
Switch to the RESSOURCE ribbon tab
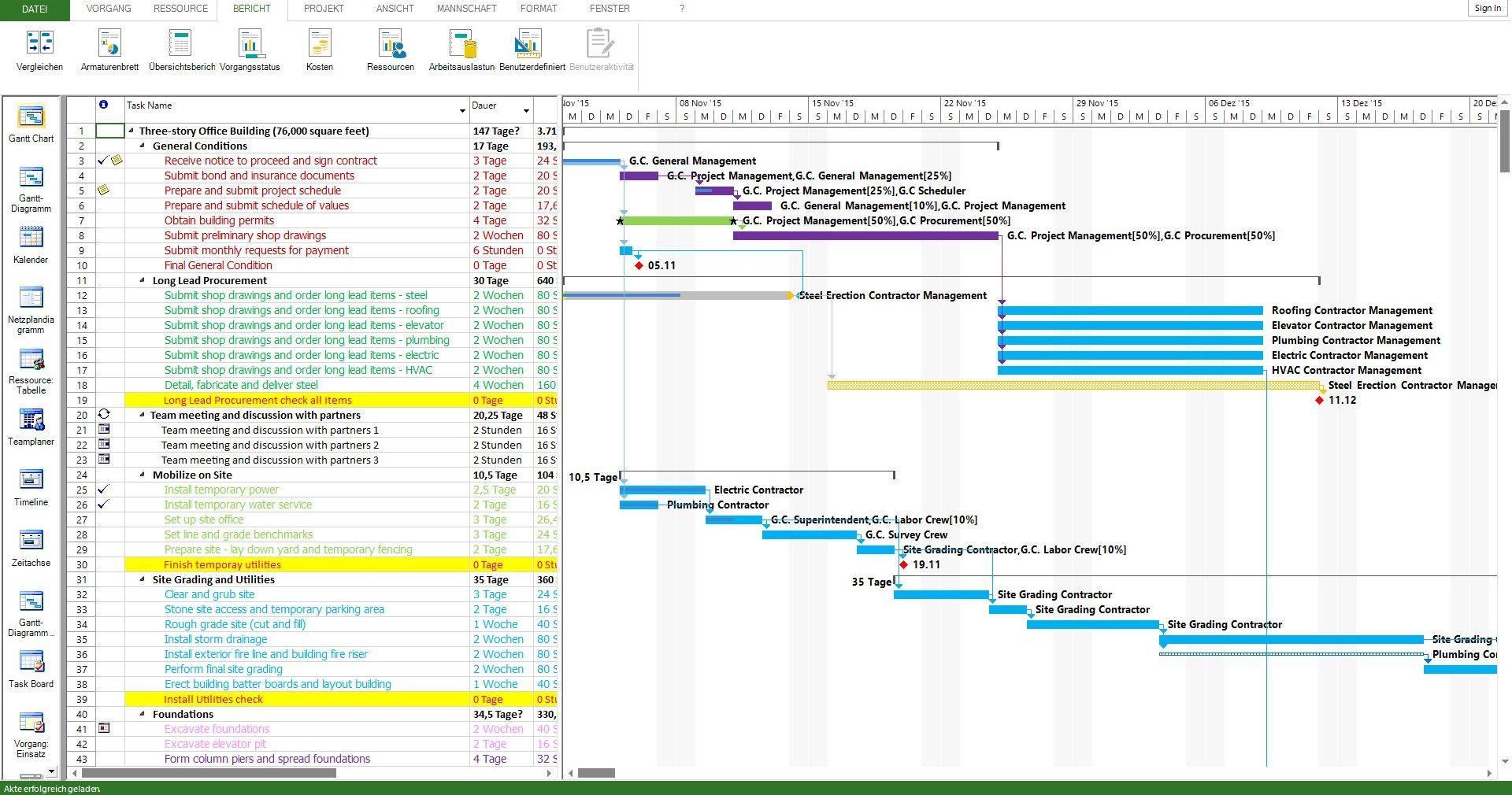(180, 9)
